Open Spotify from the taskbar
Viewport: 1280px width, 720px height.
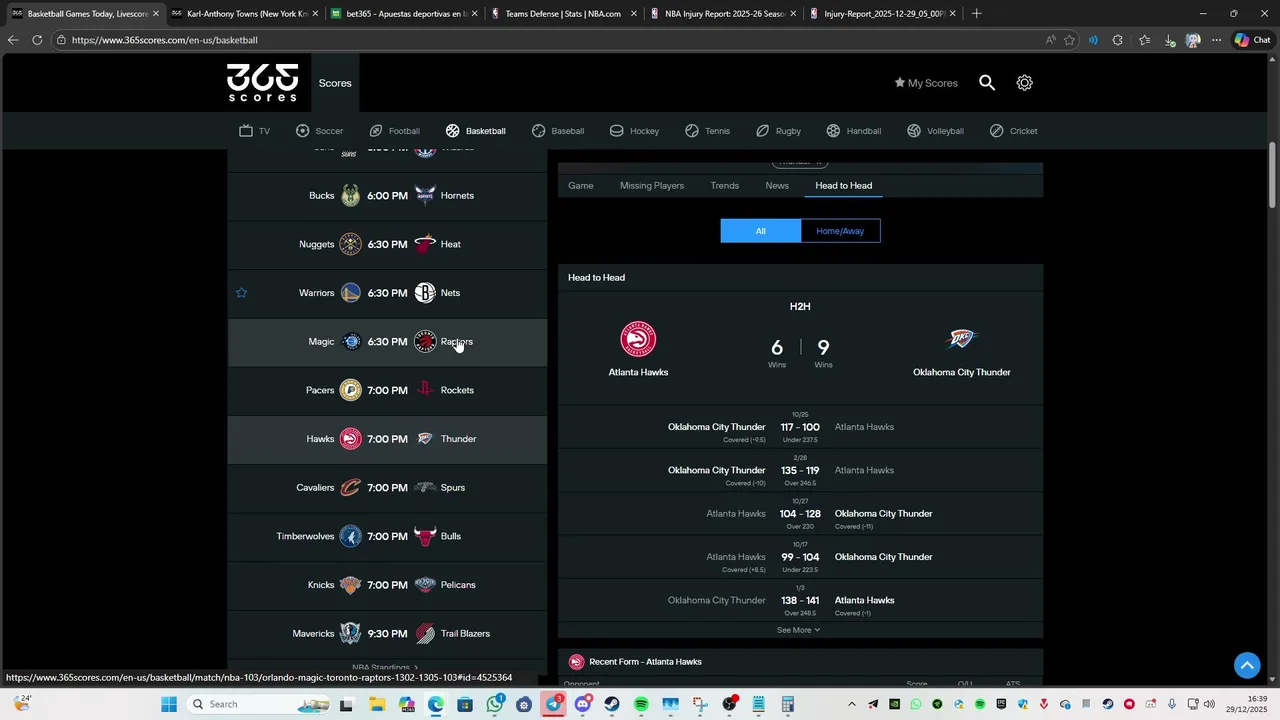(641, 704)
